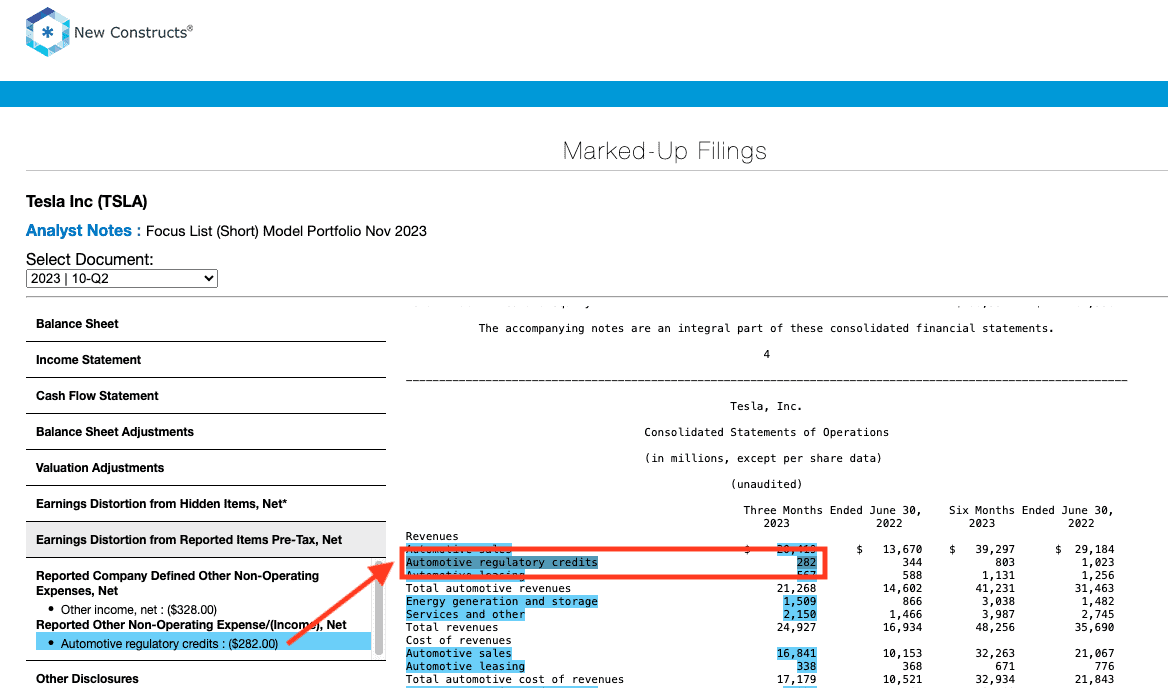The width and height of the screenshot is (1168, 688).
Task: Click Total automotive revenues value 21,268
Action: click(x=796, y=588)
